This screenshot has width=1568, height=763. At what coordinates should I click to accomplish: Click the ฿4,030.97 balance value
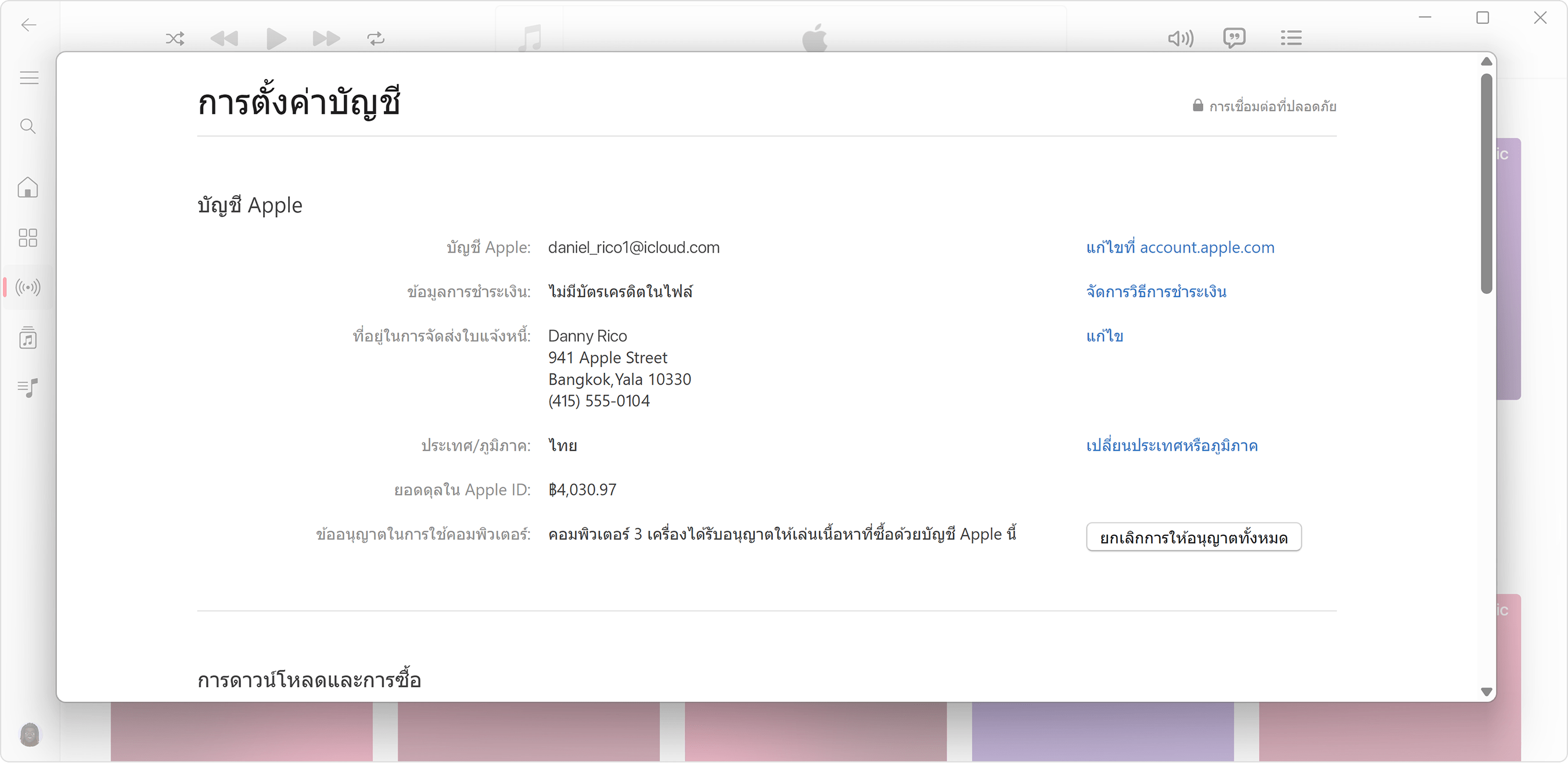pyautogui.click(x=582, y=490)
